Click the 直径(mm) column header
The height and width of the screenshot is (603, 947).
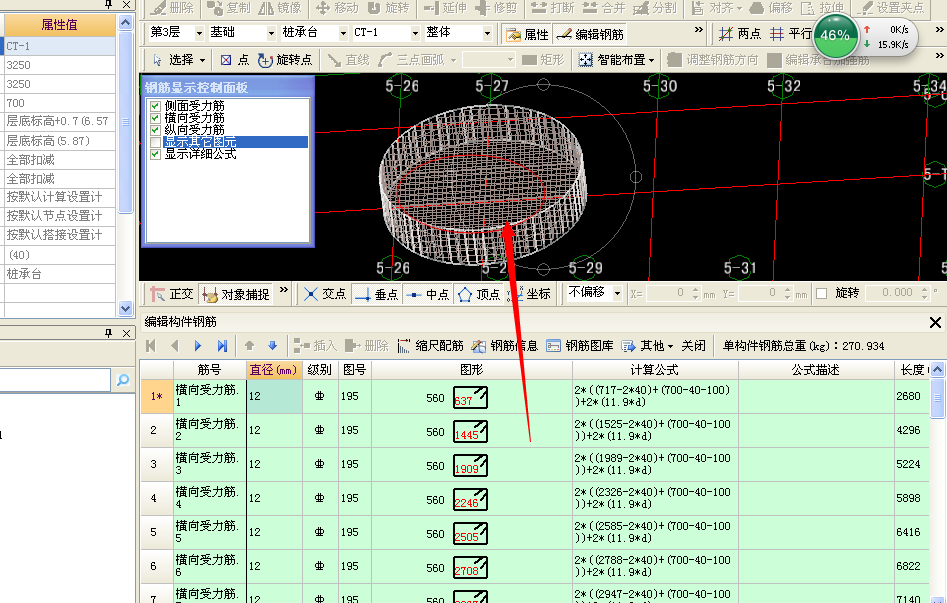tap(274, 370)
